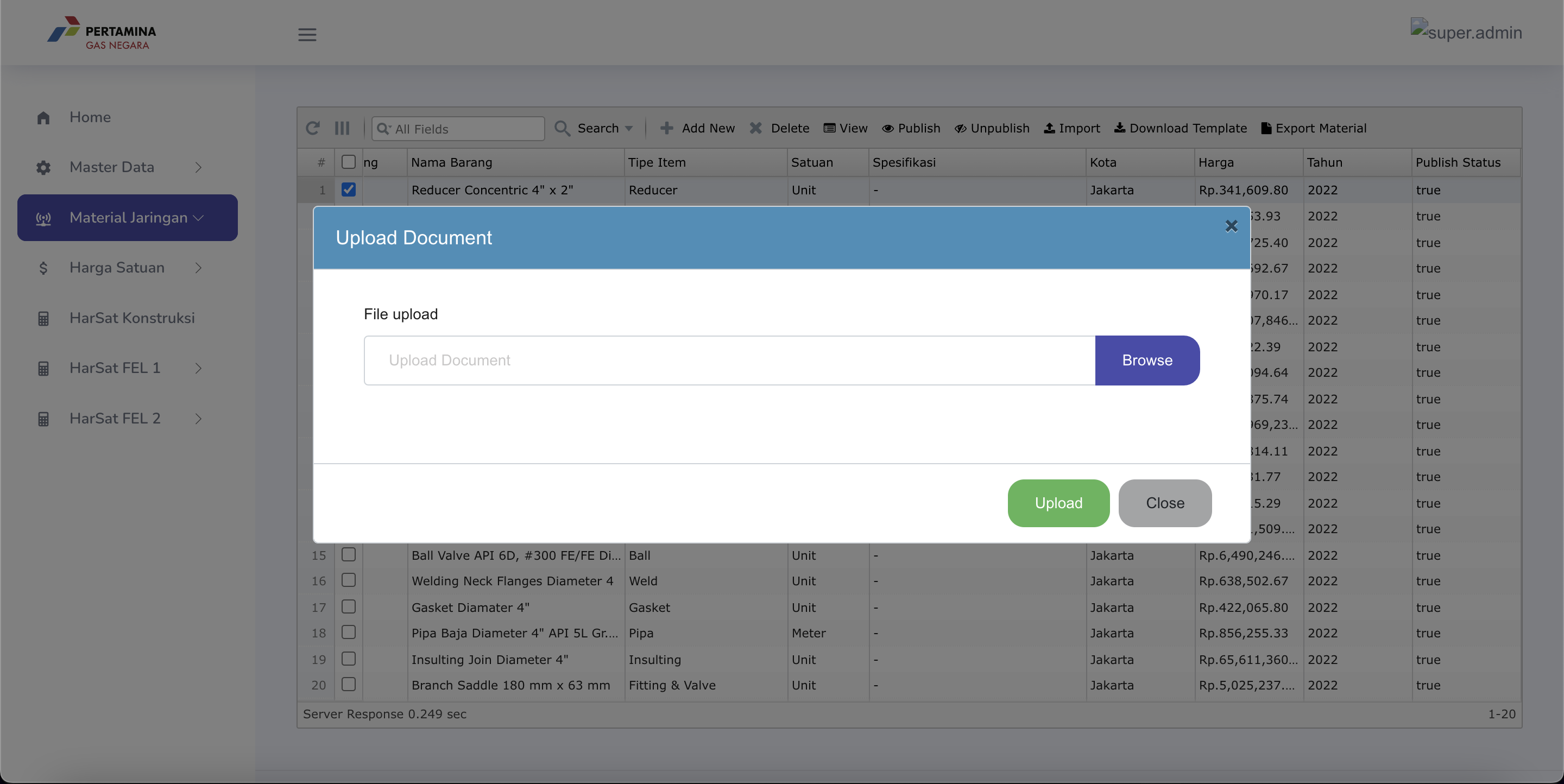Open the column chooser icon
Screen dimensions: 1564x784
pos(343,128)
